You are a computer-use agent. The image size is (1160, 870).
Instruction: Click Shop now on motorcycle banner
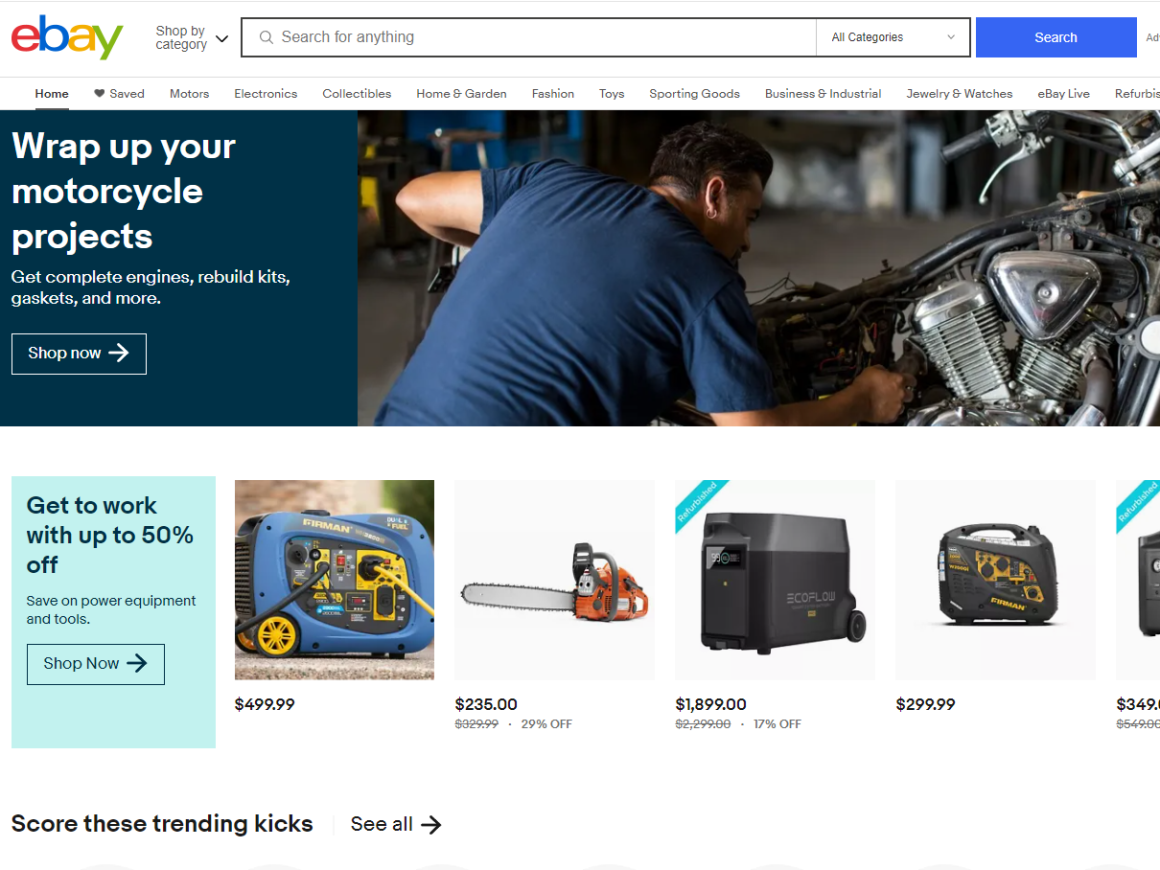(79, 354)
